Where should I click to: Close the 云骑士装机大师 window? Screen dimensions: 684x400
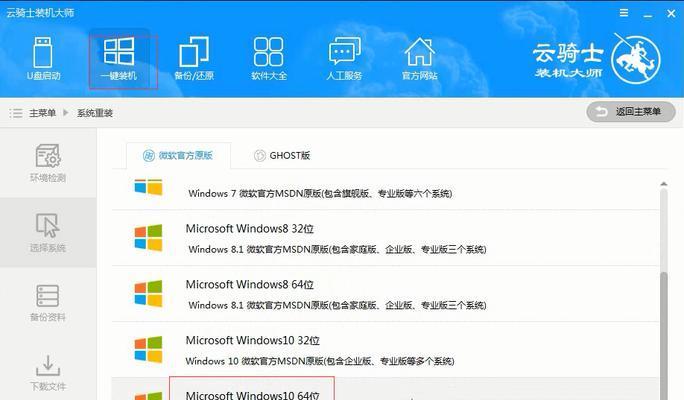[x=671, y=14]
